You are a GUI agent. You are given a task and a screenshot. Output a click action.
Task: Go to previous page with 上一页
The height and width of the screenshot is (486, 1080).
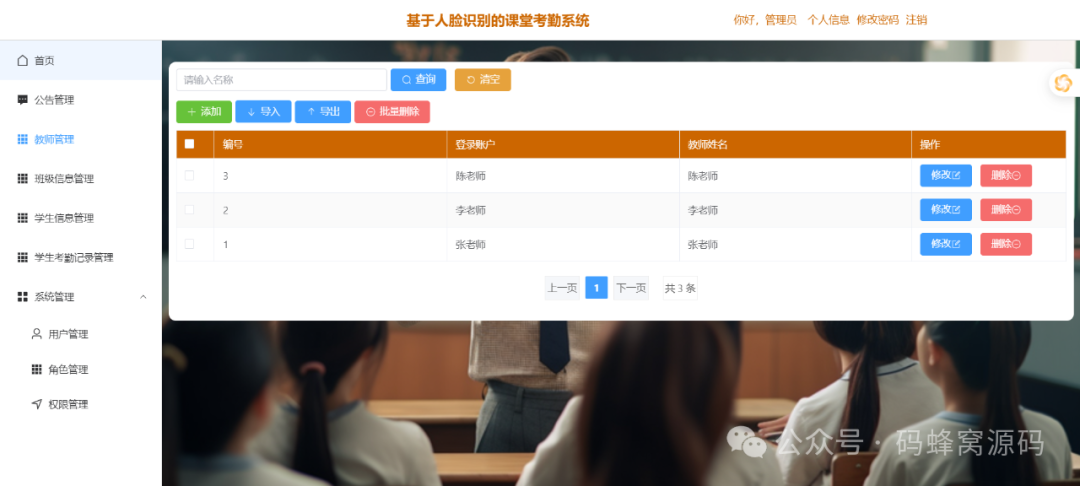[x=562, y=288]
